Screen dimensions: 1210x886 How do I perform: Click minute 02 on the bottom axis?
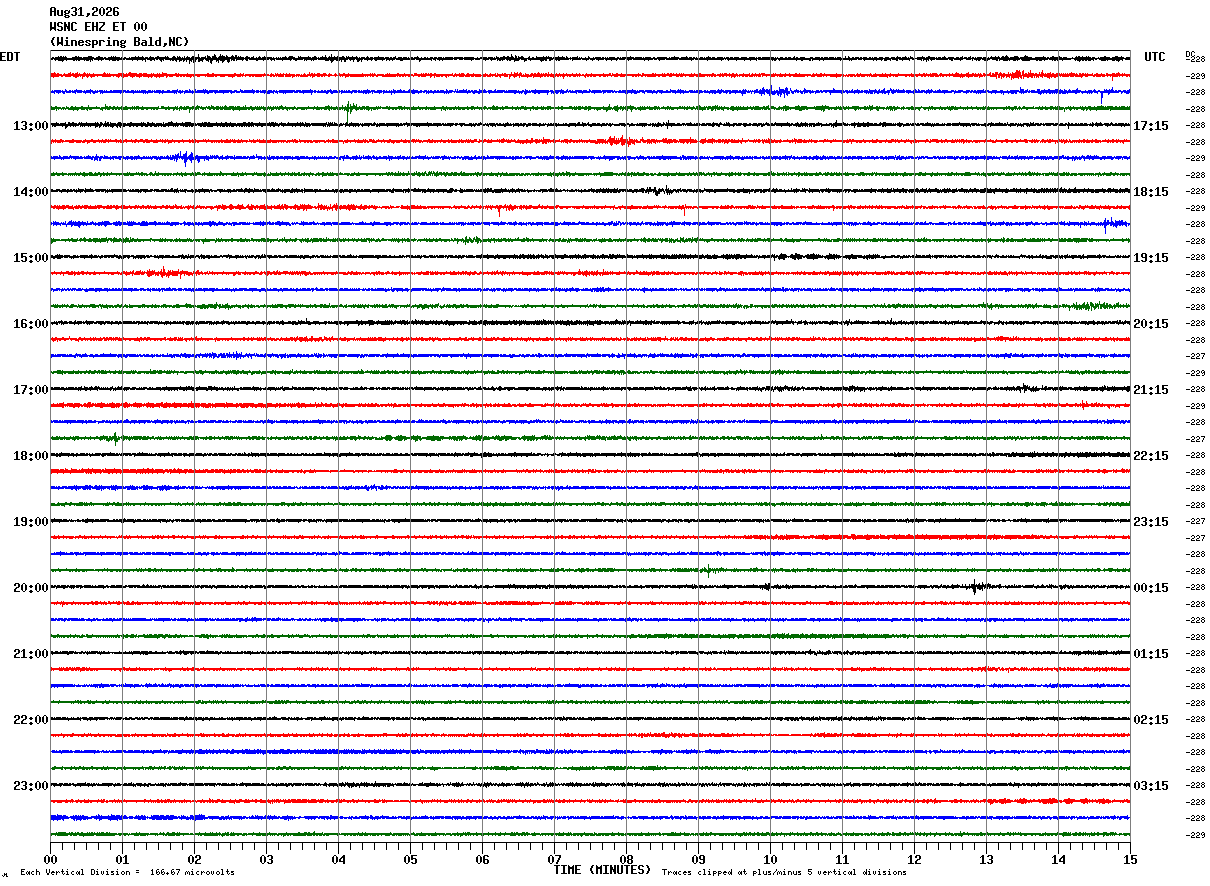pos(194,859)
